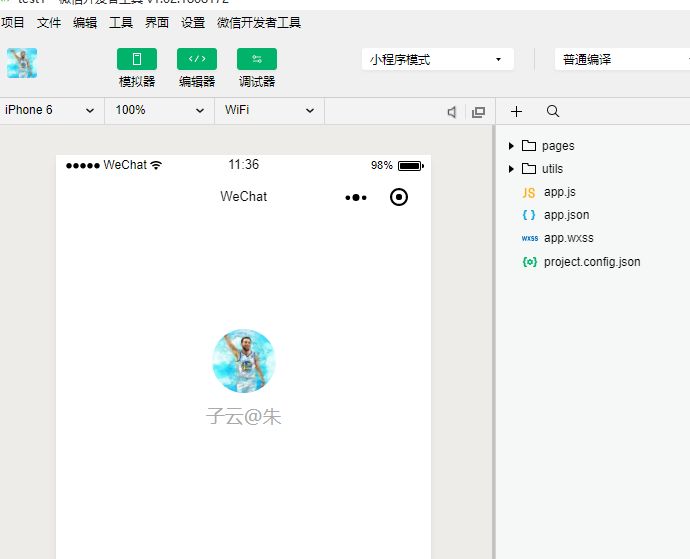Click the WeChat page title in simulator
This screenshot has width=690, height=559.
point(244,196)
